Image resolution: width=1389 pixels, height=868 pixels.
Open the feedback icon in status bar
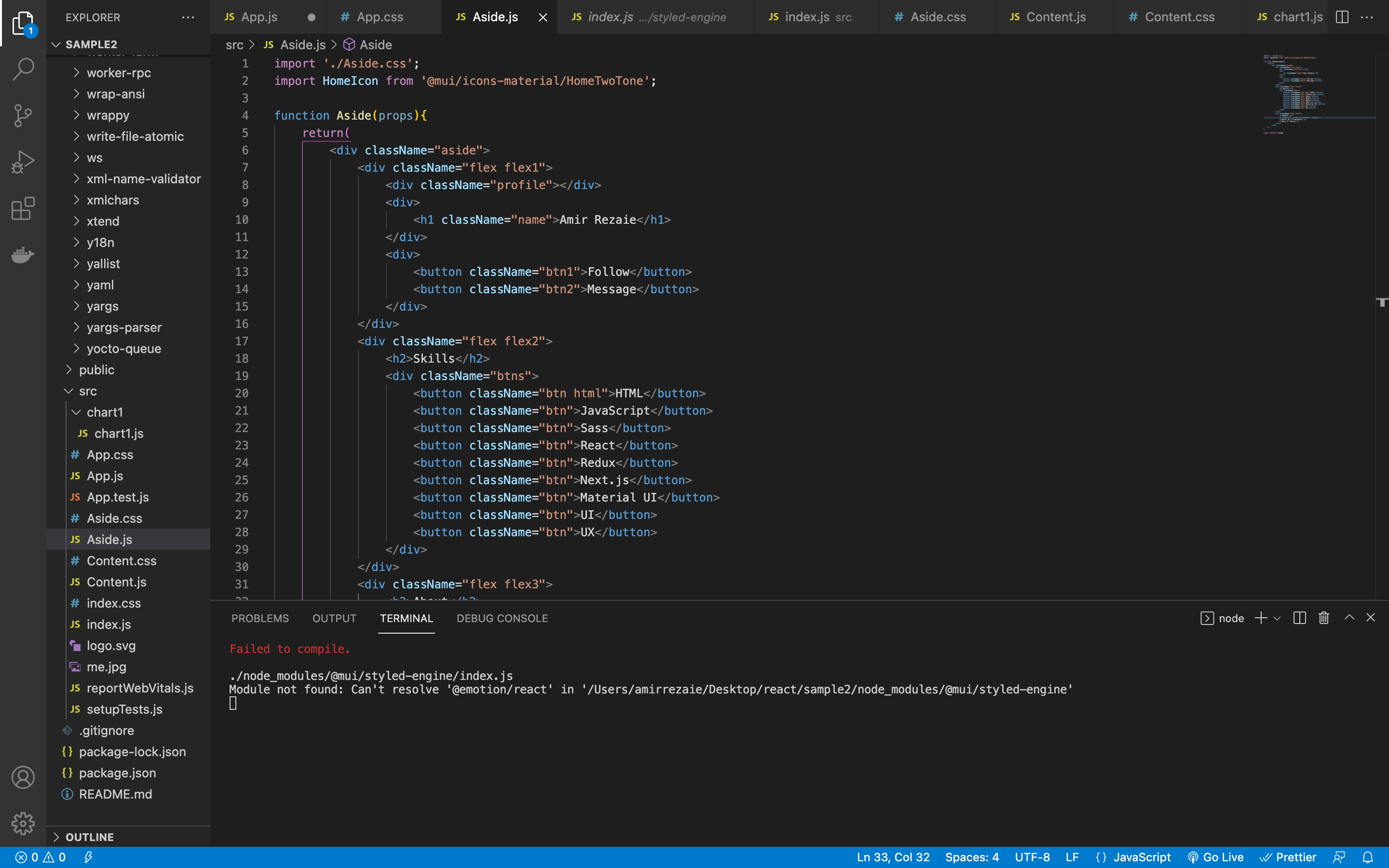click(x=1339, y=857)
